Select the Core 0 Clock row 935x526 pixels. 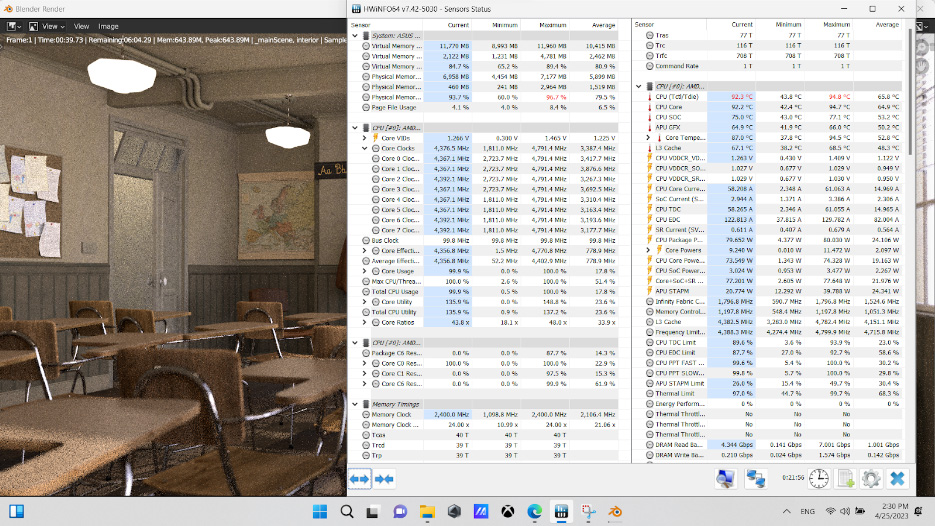point(489,159)
